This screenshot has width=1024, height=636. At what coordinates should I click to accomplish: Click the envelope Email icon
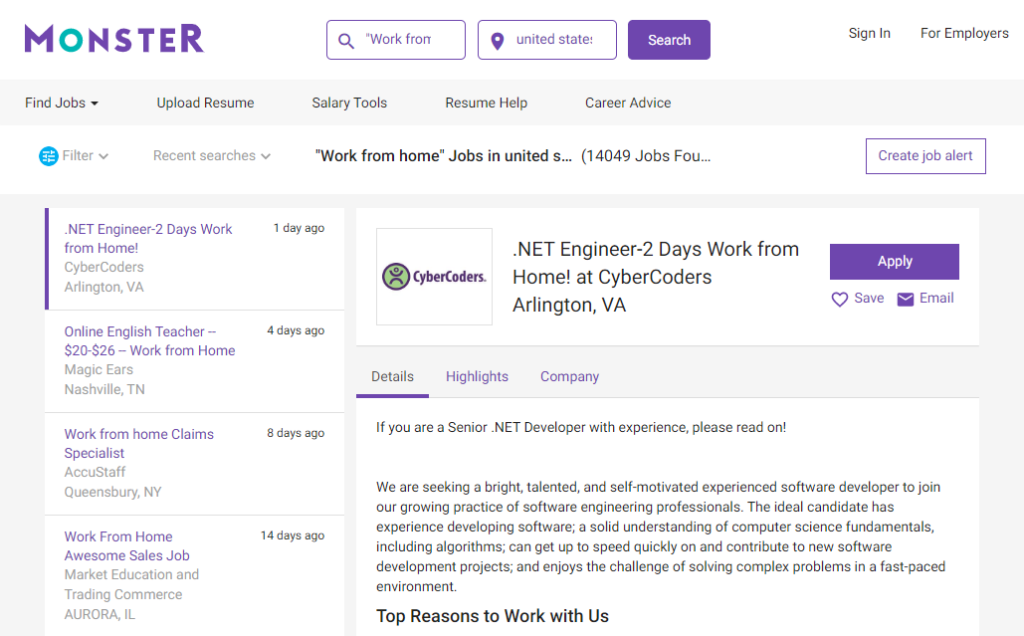[x=905, y=299]
